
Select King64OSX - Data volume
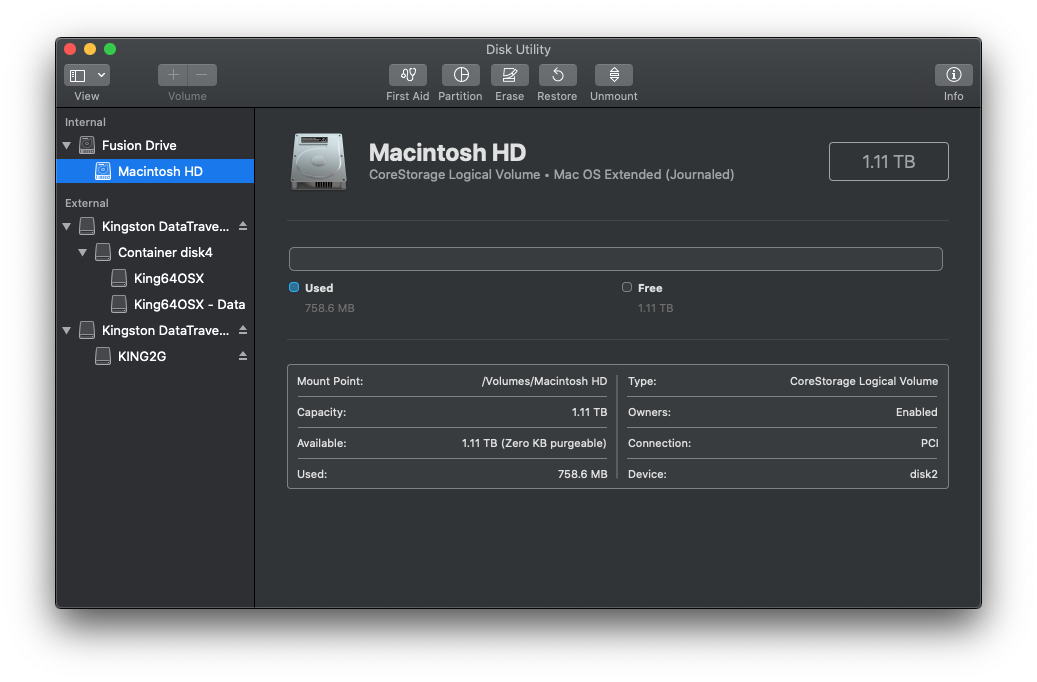(155, 304)
